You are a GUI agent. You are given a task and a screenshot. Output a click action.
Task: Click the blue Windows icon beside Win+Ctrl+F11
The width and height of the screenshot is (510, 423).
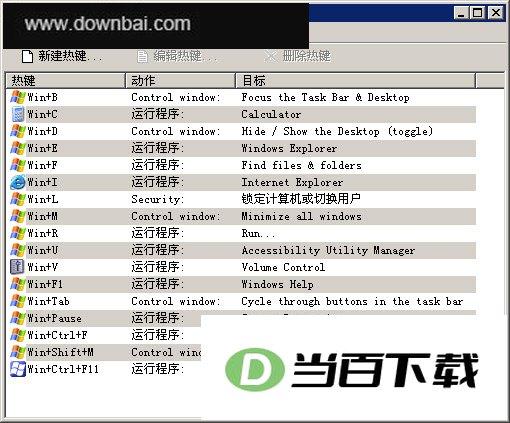tap(18, 369)
